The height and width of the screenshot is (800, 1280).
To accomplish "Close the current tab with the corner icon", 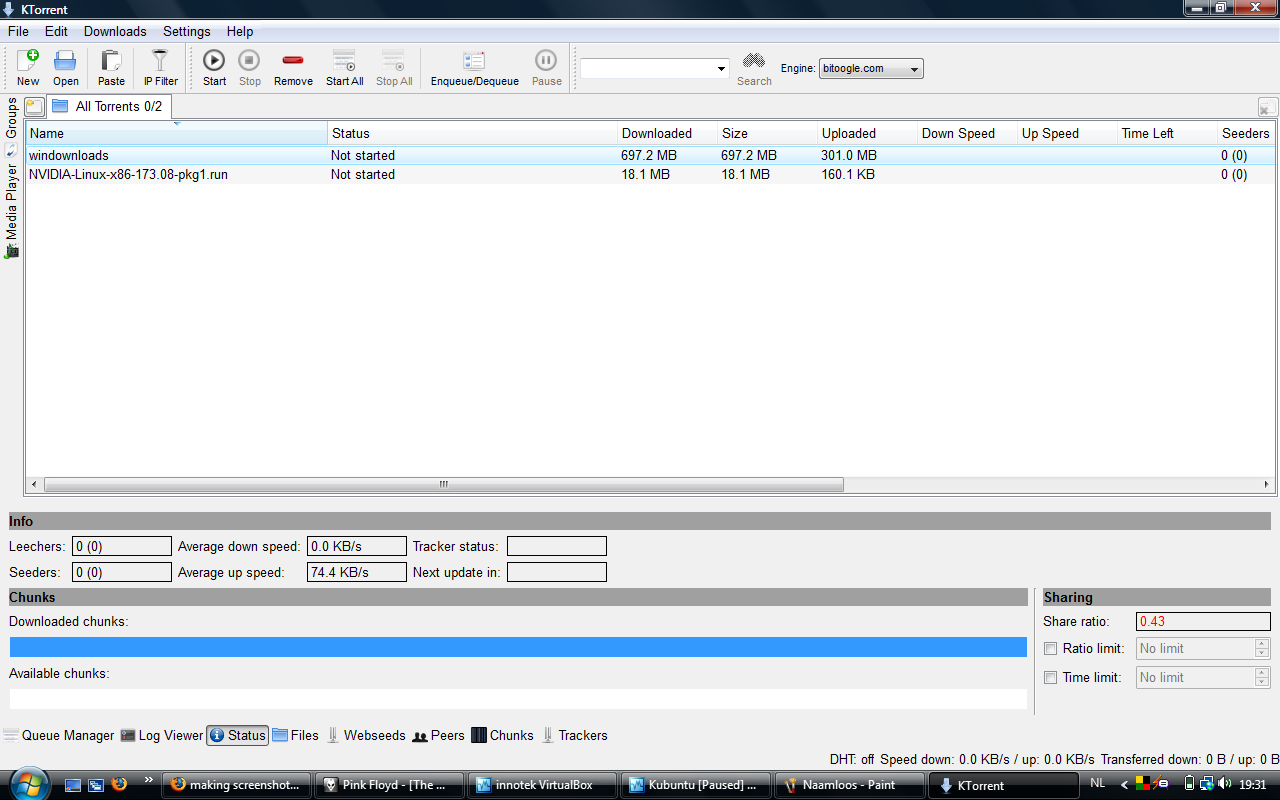I will 1267,107.
